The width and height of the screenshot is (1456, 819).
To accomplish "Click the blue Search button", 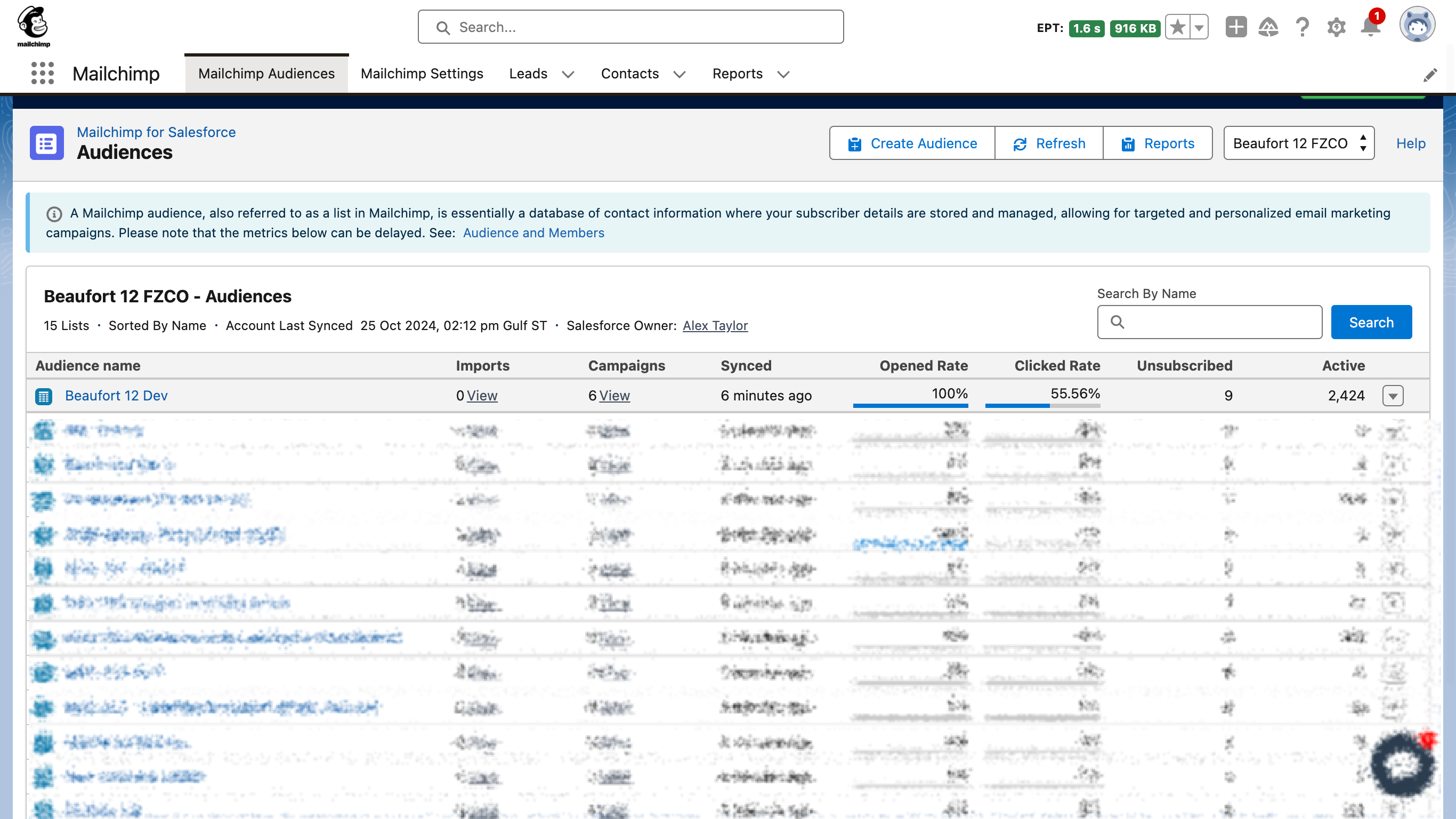I will [x=1371, y=322].
